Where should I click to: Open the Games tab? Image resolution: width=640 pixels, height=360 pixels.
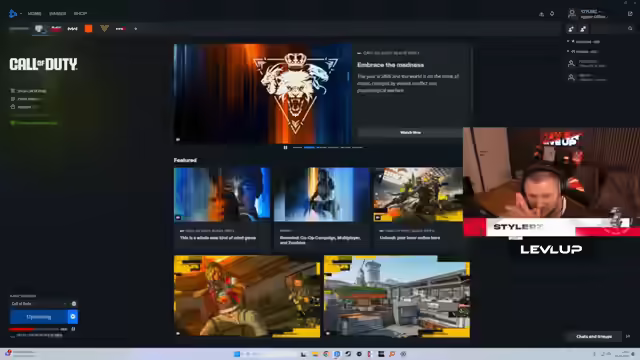pyautogui.click(x=58, y=13)
